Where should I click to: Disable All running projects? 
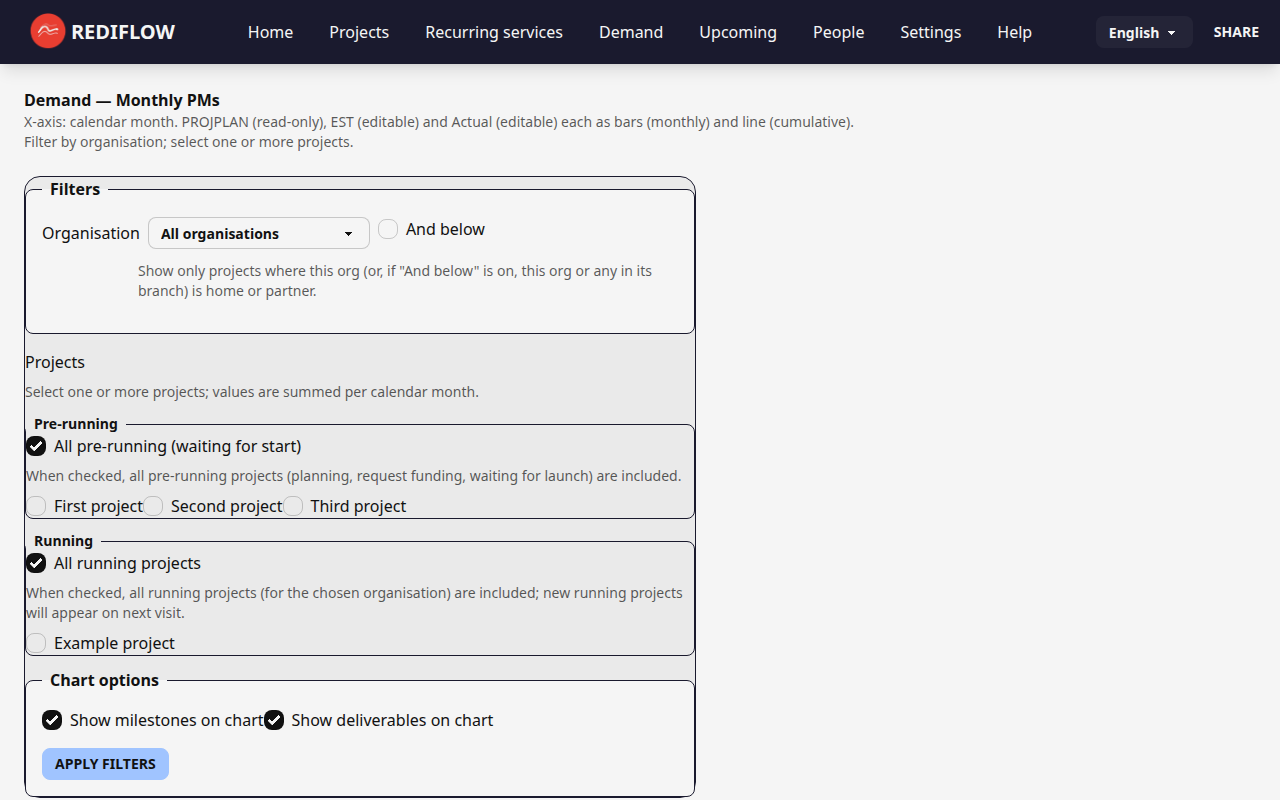click(x=36, y=563)
